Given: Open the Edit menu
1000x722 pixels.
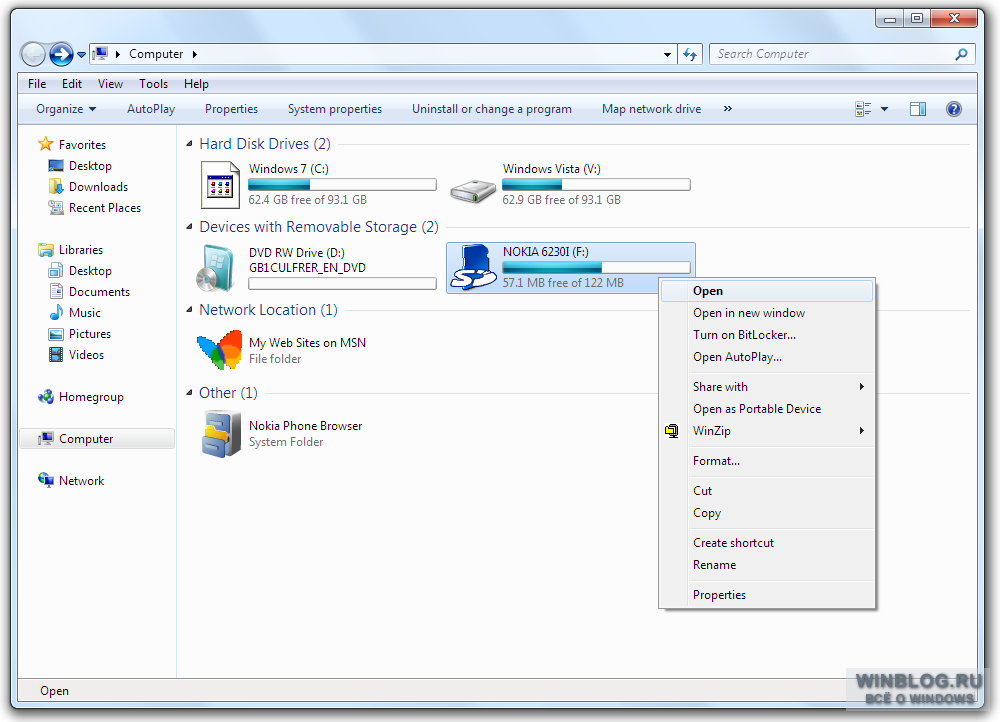Looking at the screenshot, I should click(x=71, y=84).
